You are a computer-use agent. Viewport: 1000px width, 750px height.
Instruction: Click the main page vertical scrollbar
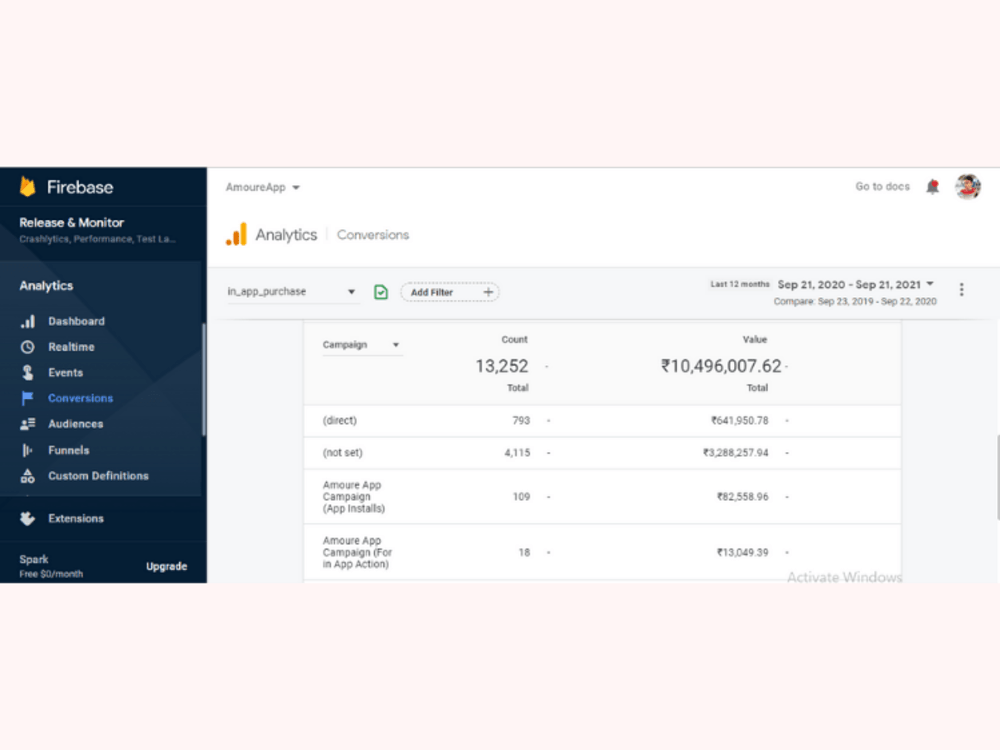997,477
